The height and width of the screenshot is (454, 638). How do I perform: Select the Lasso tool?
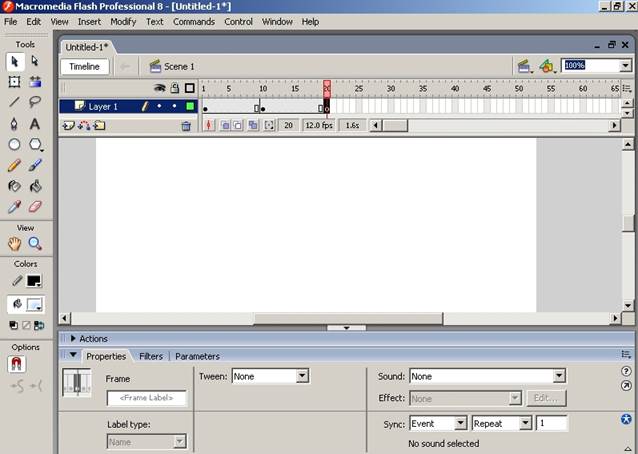point(35,101)
